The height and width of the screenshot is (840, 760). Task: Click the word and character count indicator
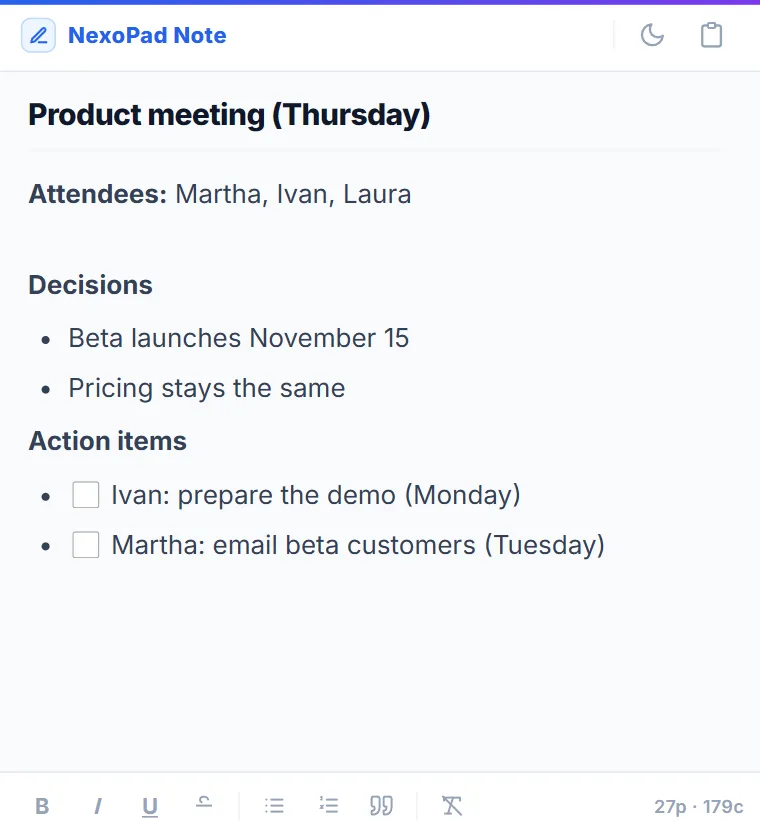click(698, 806)
